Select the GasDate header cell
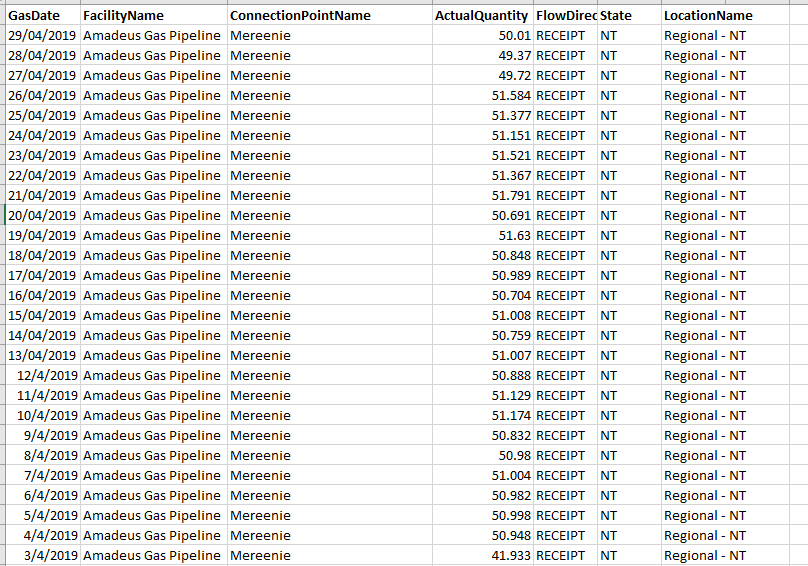This screenshot has height=566, width=808. (43, 15)
